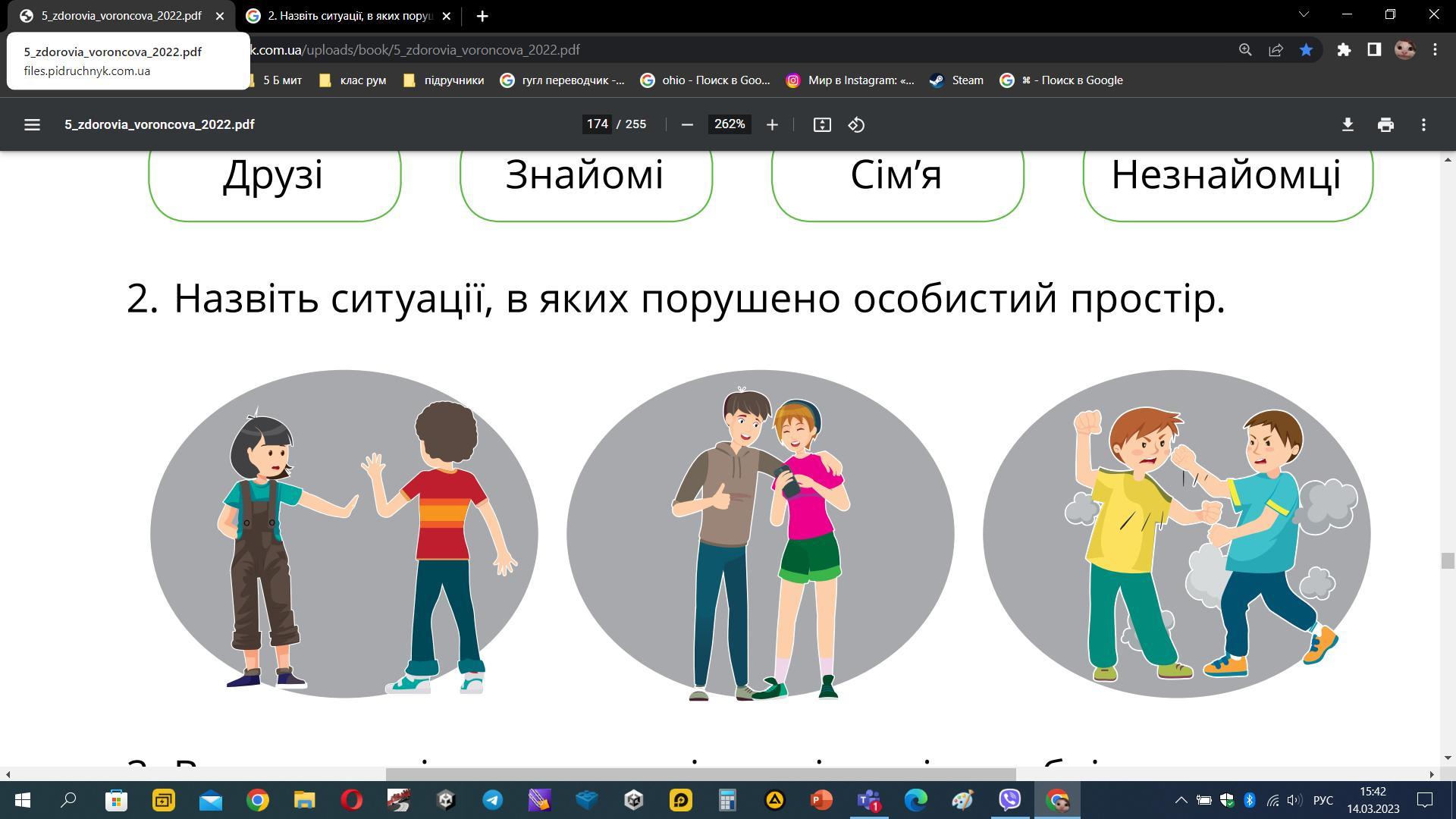This screenshot has height=819, width=1456.
Task: Download the PDF file
Action: coord(1348,124)
